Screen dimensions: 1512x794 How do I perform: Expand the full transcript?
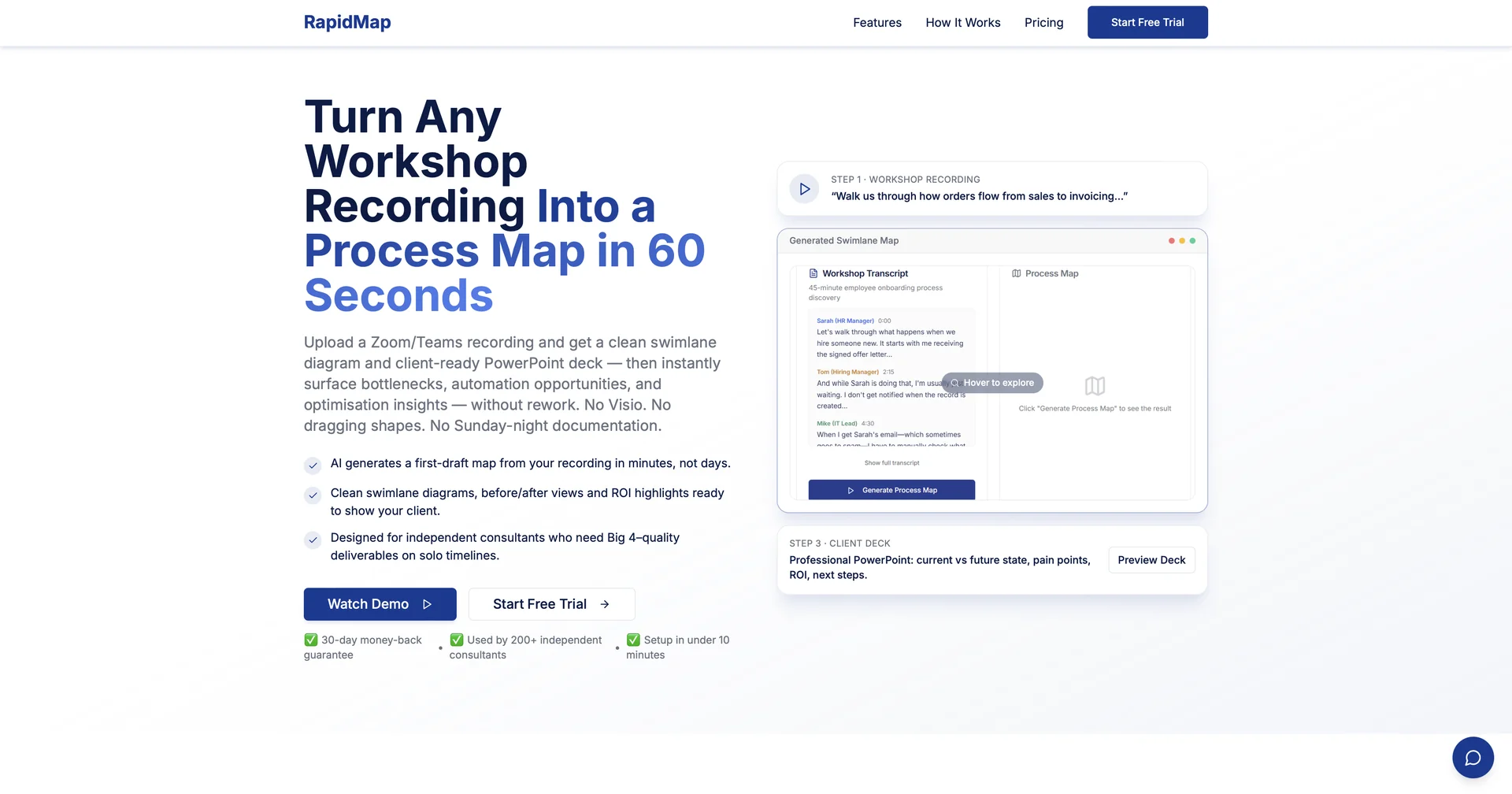coord(891,463)
